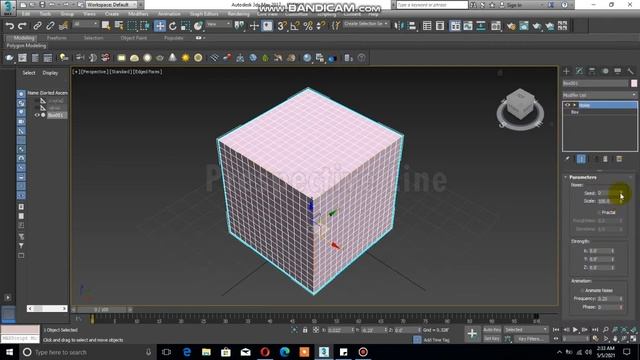Switch to the Freeform ribbon tab
This screenshot has width=640, height=360.
click(57, 38)
